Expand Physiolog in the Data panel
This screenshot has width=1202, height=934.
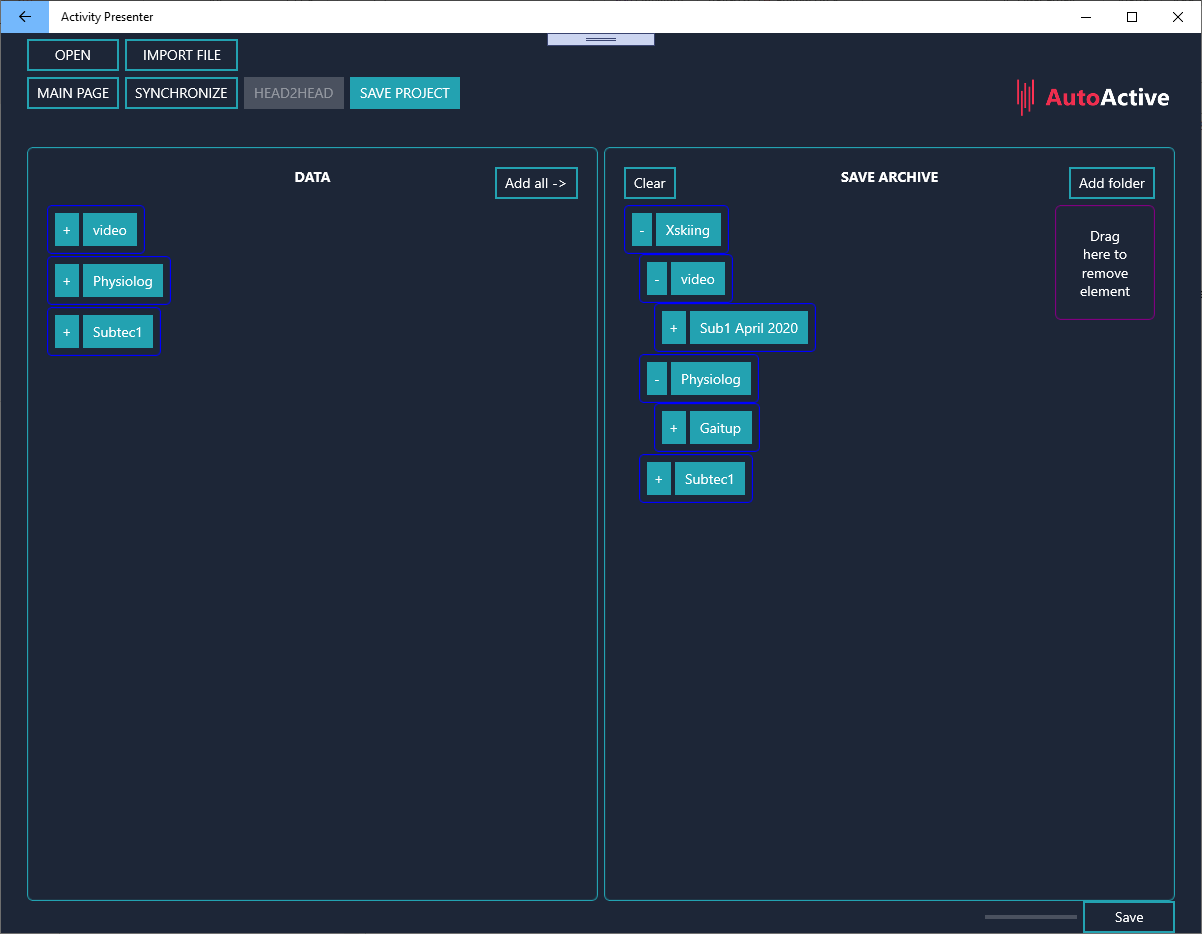66,281
